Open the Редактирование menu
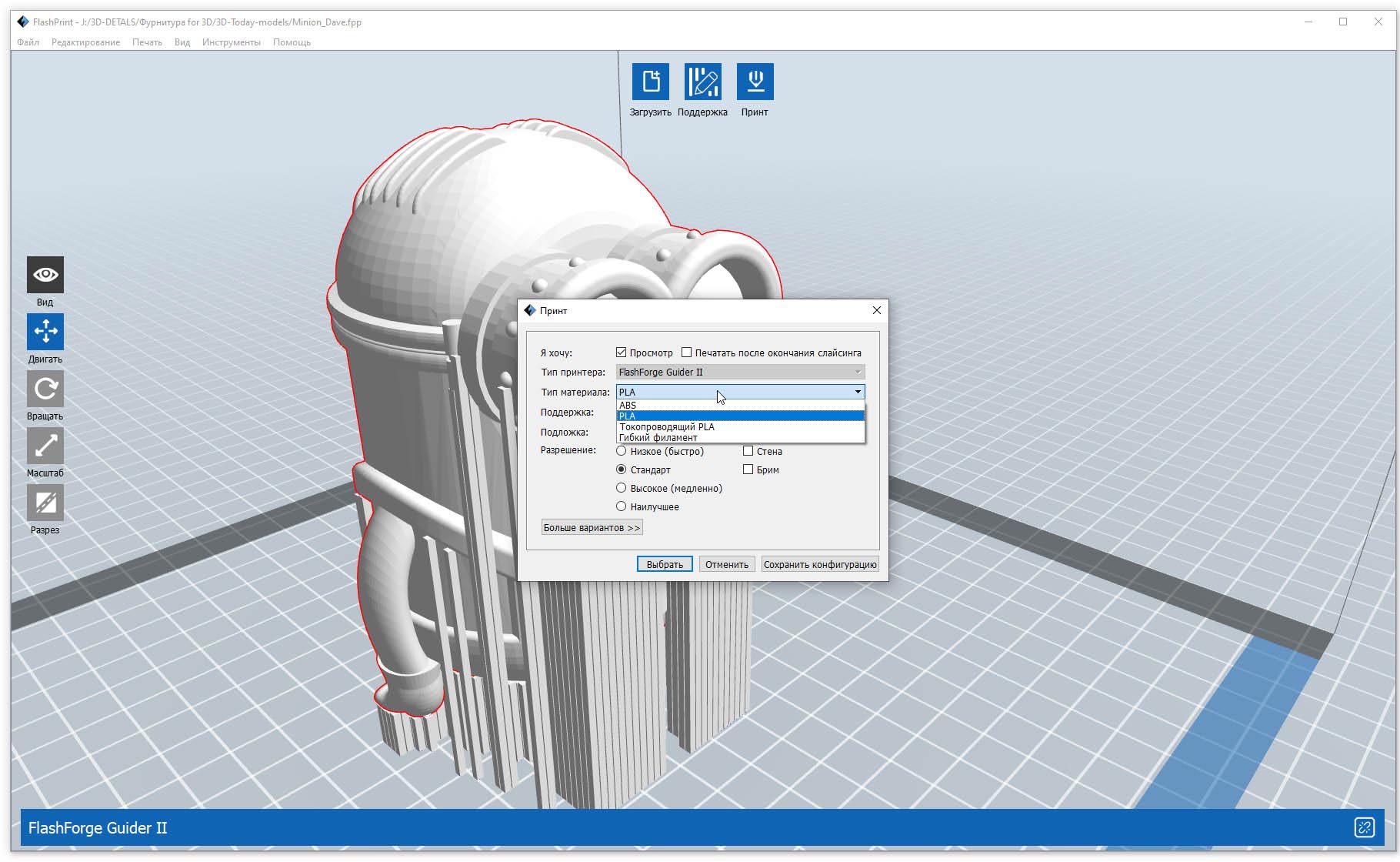Screen dimensions: 1400x862 point(85,42)
